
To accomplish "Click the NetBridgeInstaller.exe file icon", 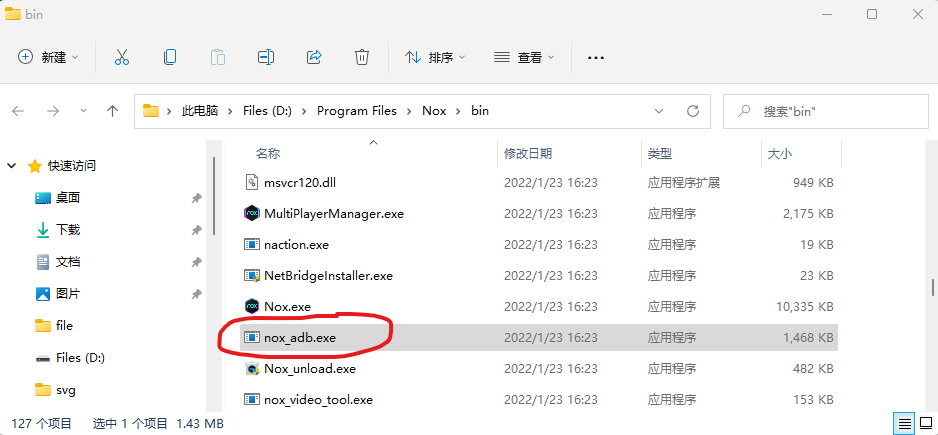I will coord(251,275).
